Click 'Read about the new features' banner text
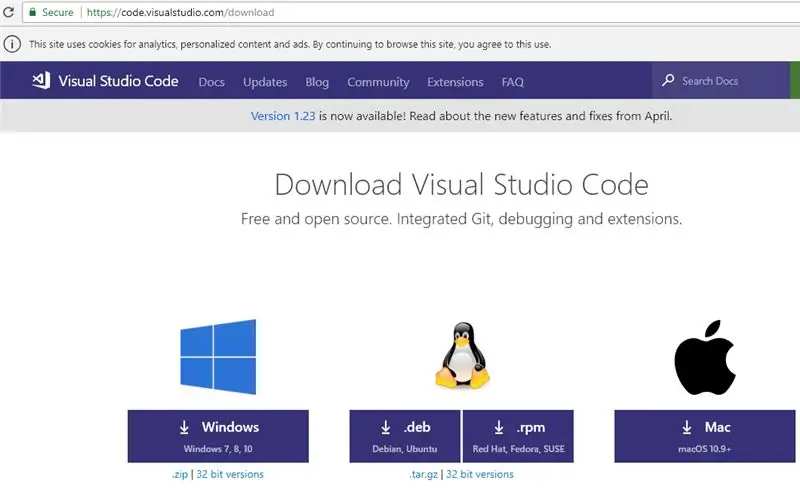 [x=540, y=116]
